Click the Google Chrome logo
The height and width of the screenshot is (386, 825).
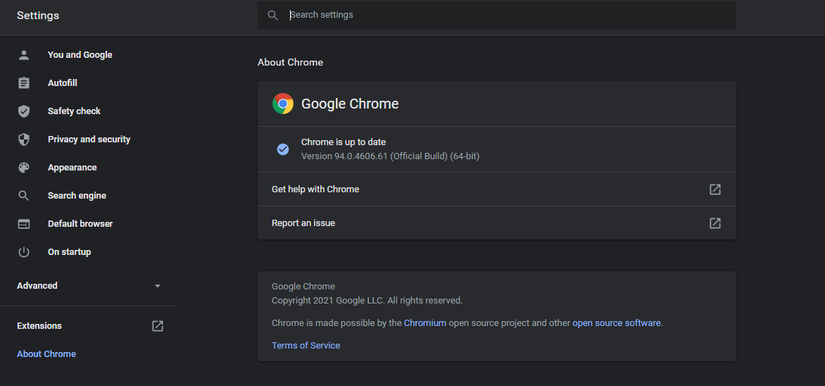[x=283, y=104]
